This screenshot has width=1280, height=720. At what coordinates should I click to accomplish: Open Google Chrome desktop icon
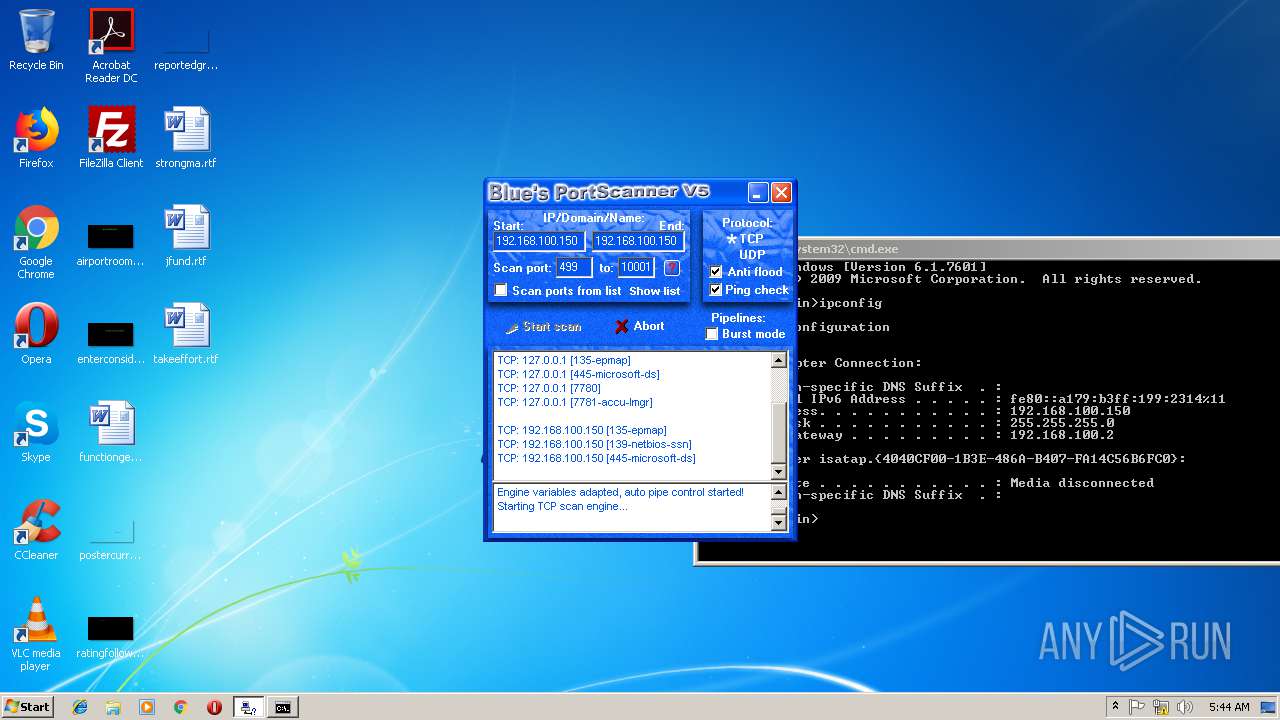click(x=36, y=243)
